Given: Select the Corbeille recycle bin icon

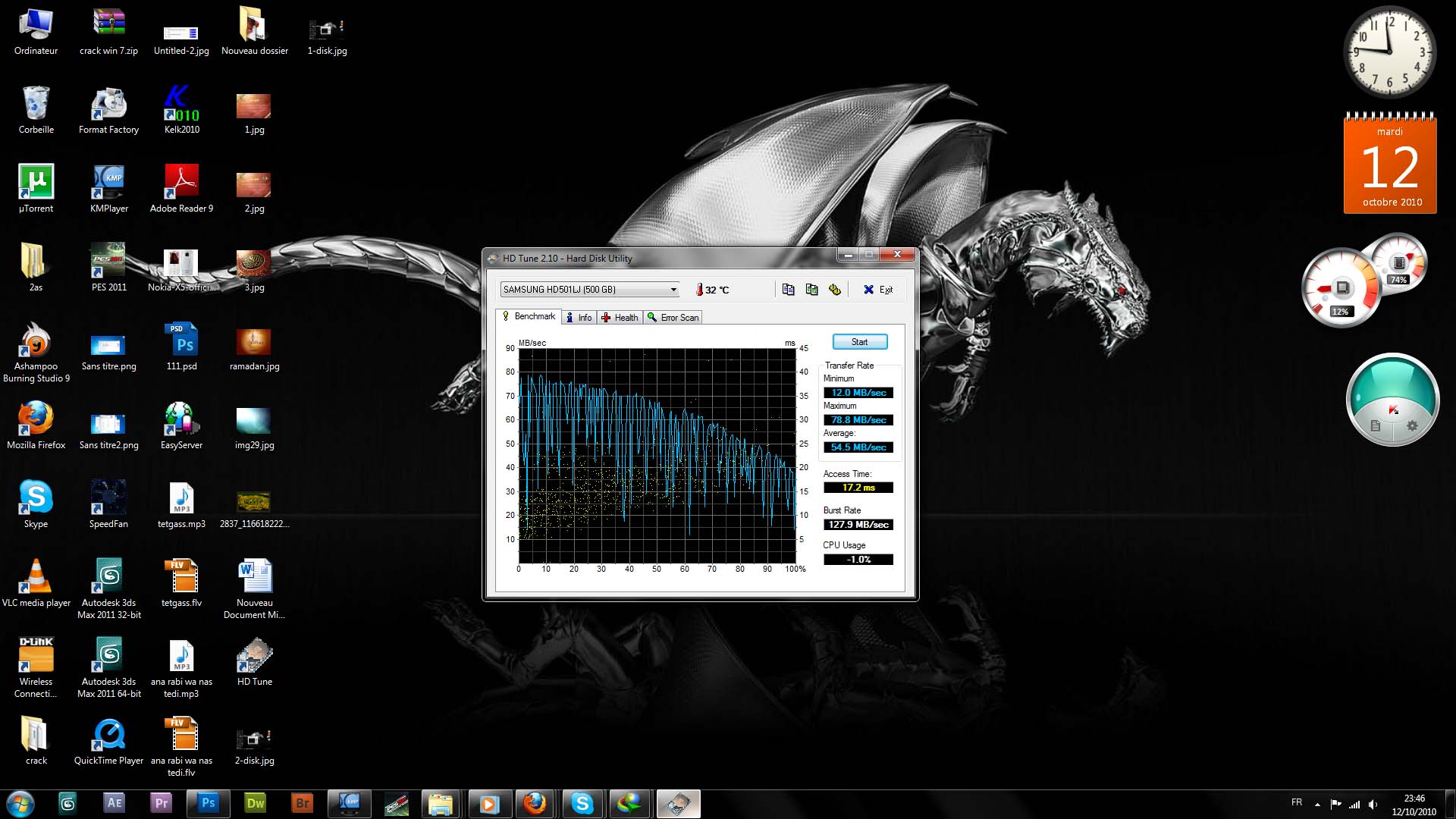Looking at the screenshot, I should pos(36,110).
